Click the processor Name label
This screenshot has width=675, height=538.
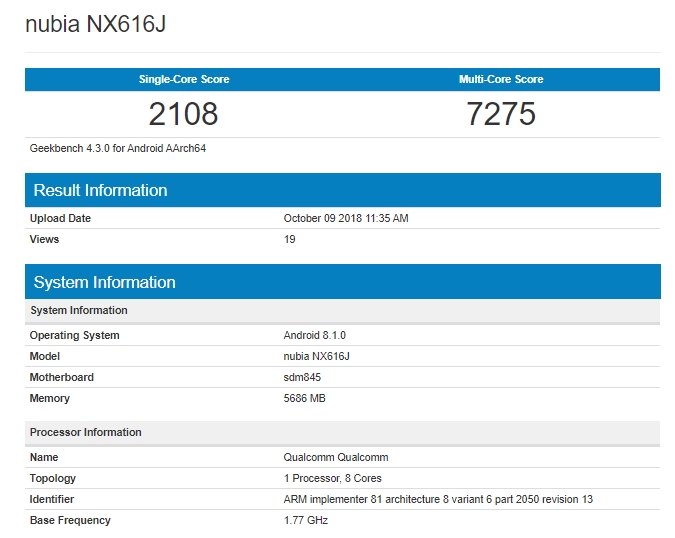44,457
